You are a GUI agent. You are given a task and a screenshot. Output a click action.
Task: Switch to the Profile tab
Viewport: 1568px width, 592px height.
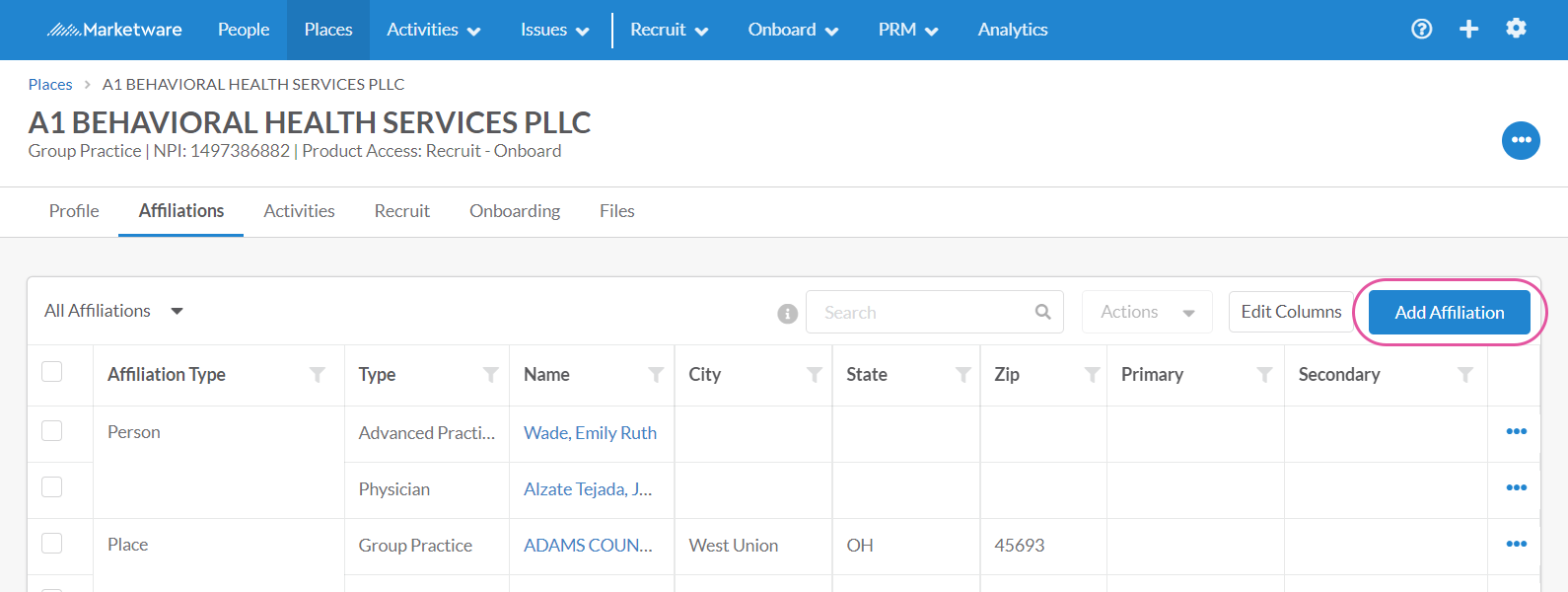pos(74,211)
